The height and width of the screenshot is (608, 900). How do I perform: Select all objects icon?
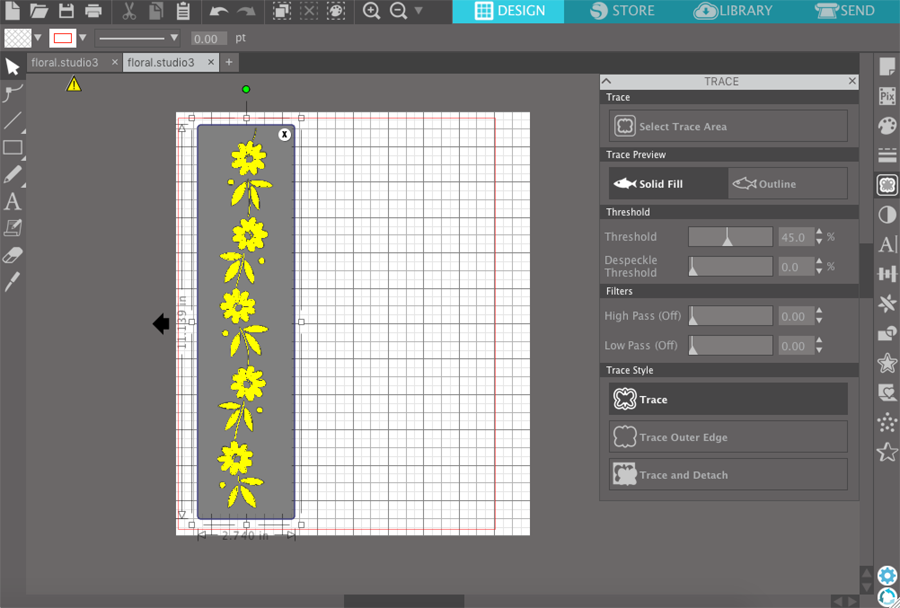tap(281, 11)
